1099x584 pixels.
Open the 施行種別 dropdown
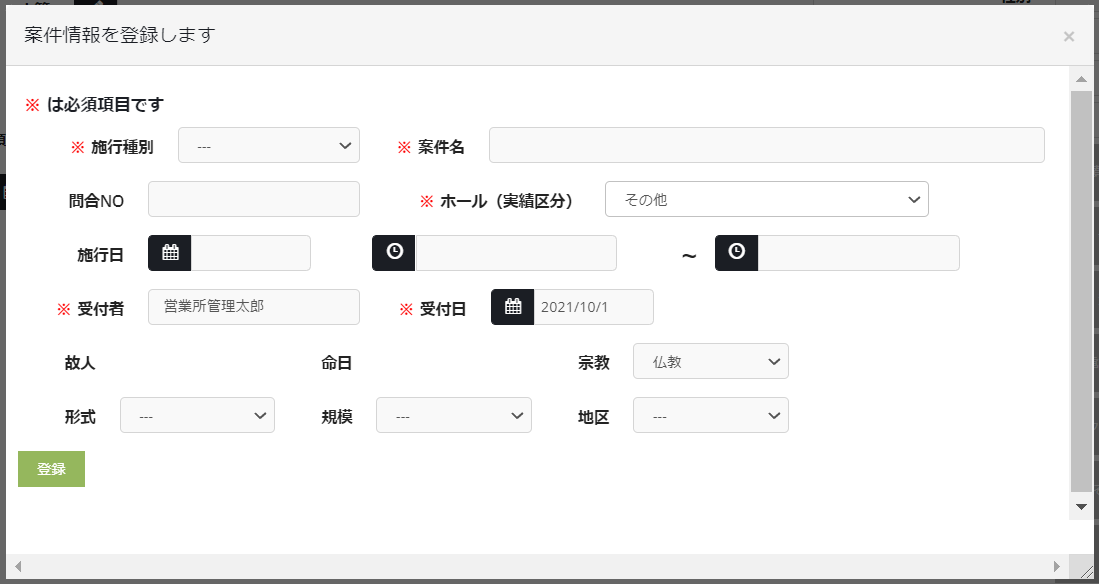click(268, 145)
